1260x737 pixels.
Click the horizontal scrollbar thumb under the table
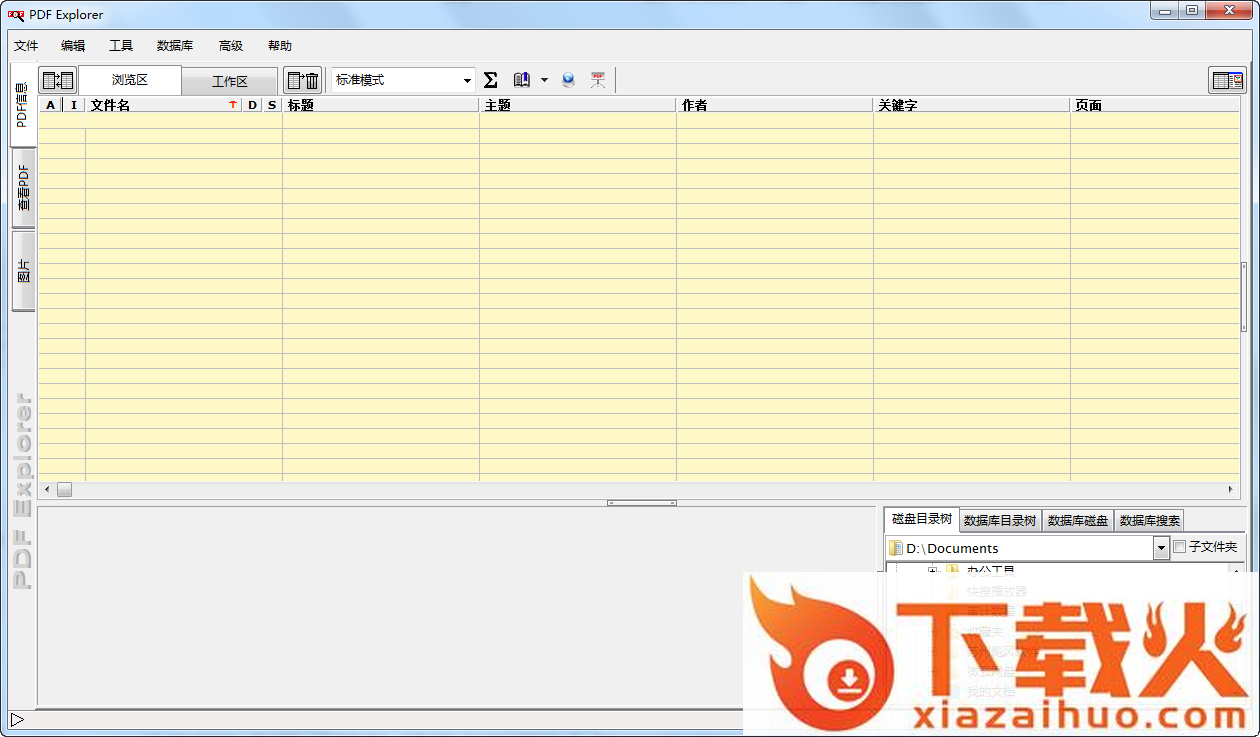(64, 489)
